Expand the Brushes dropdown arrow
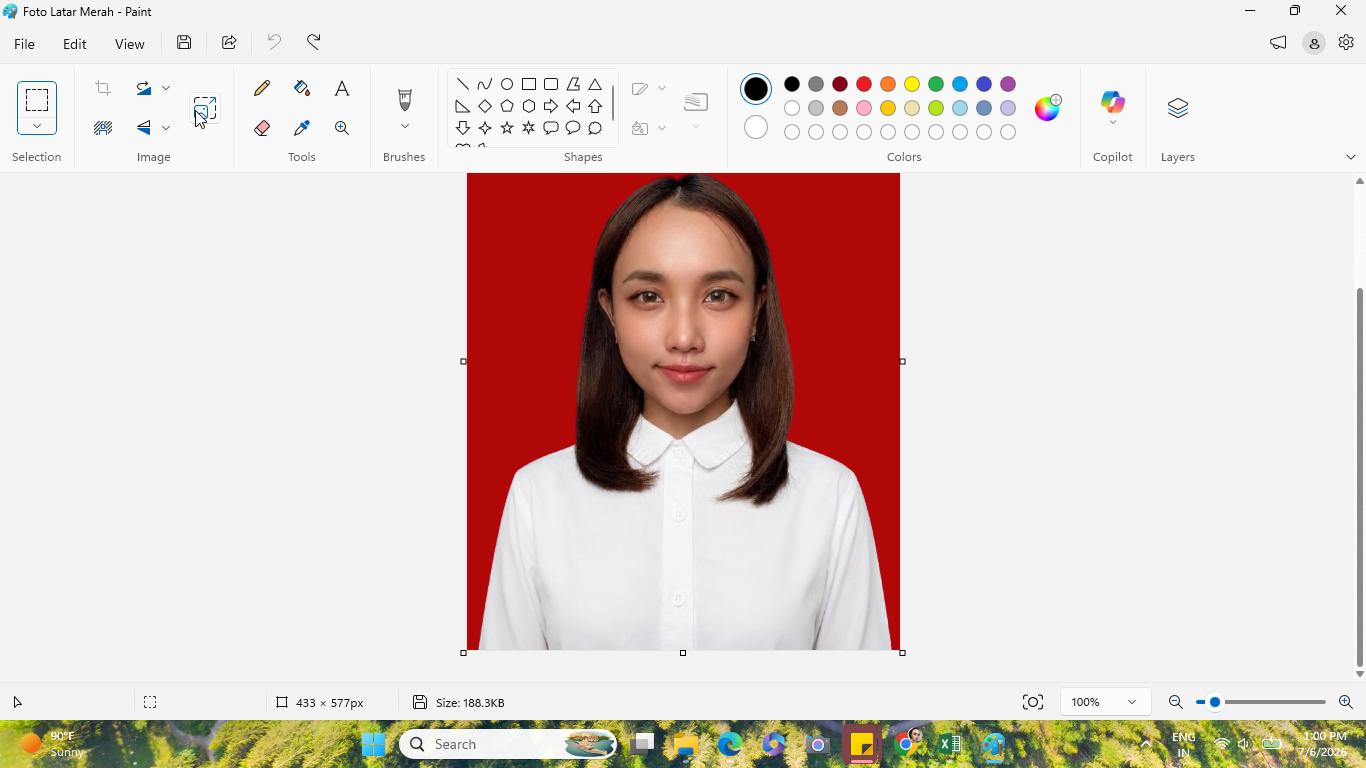1366x768 pixels. pyautogui.click(x=405, y=126)
